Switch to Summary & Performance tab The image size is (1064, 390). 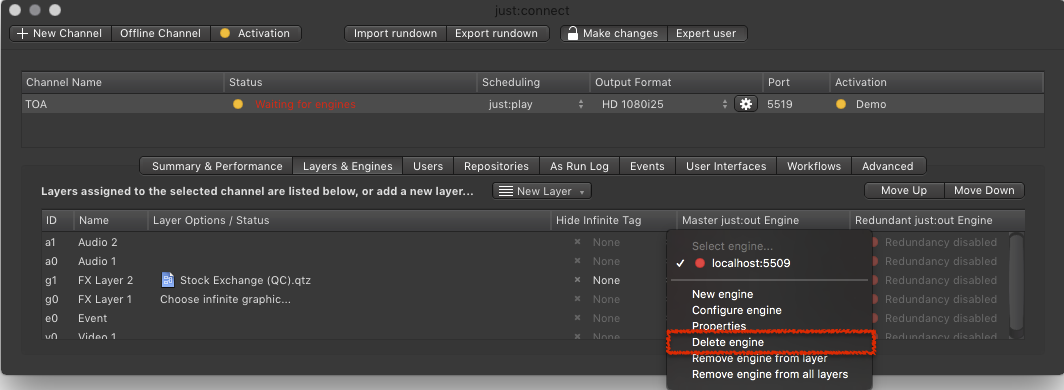tap(216, 166)
